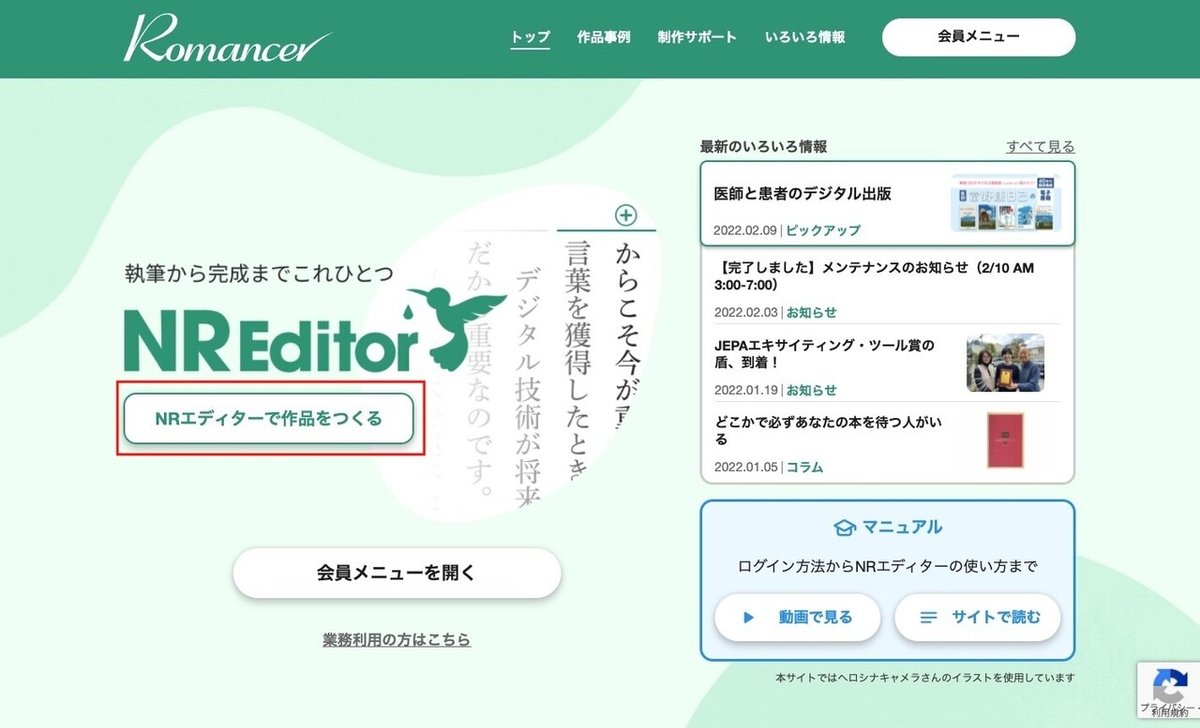Select the トップ navigation item
This screenshot has width=1200, height=728.
530,37
